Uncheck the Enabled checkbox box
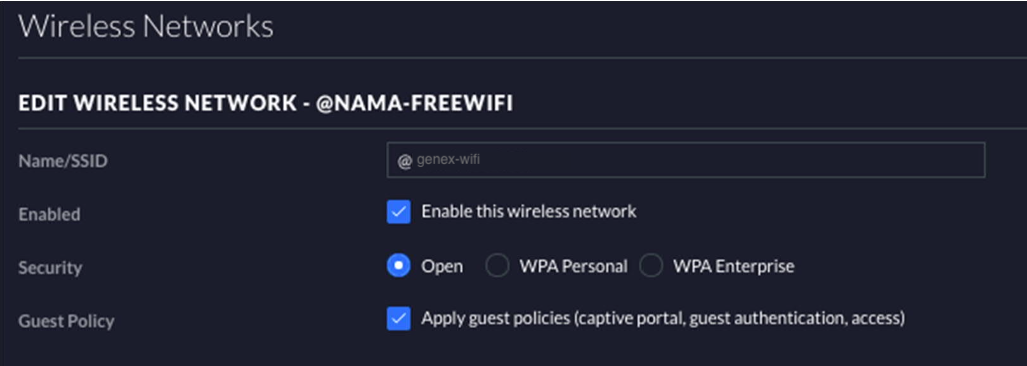1027x366 pixels. click(x=398, y=212)
